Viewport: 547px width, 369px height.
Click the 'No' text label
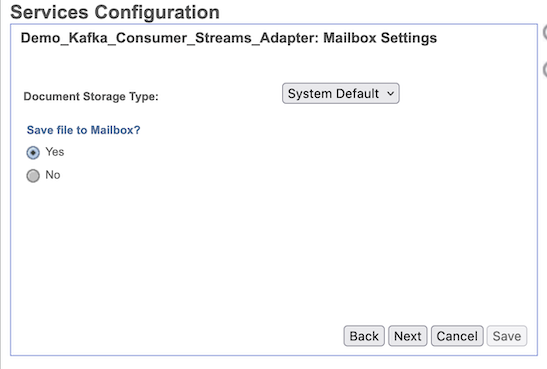(53, 175)
